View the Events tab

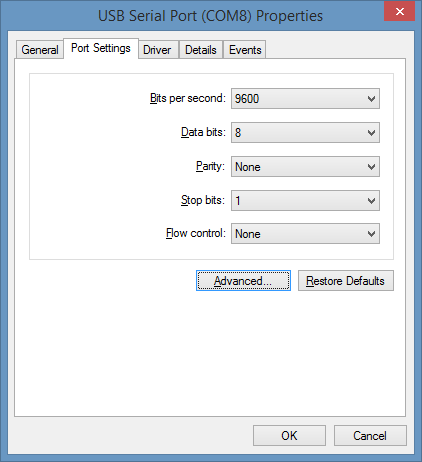coord(245,50)
